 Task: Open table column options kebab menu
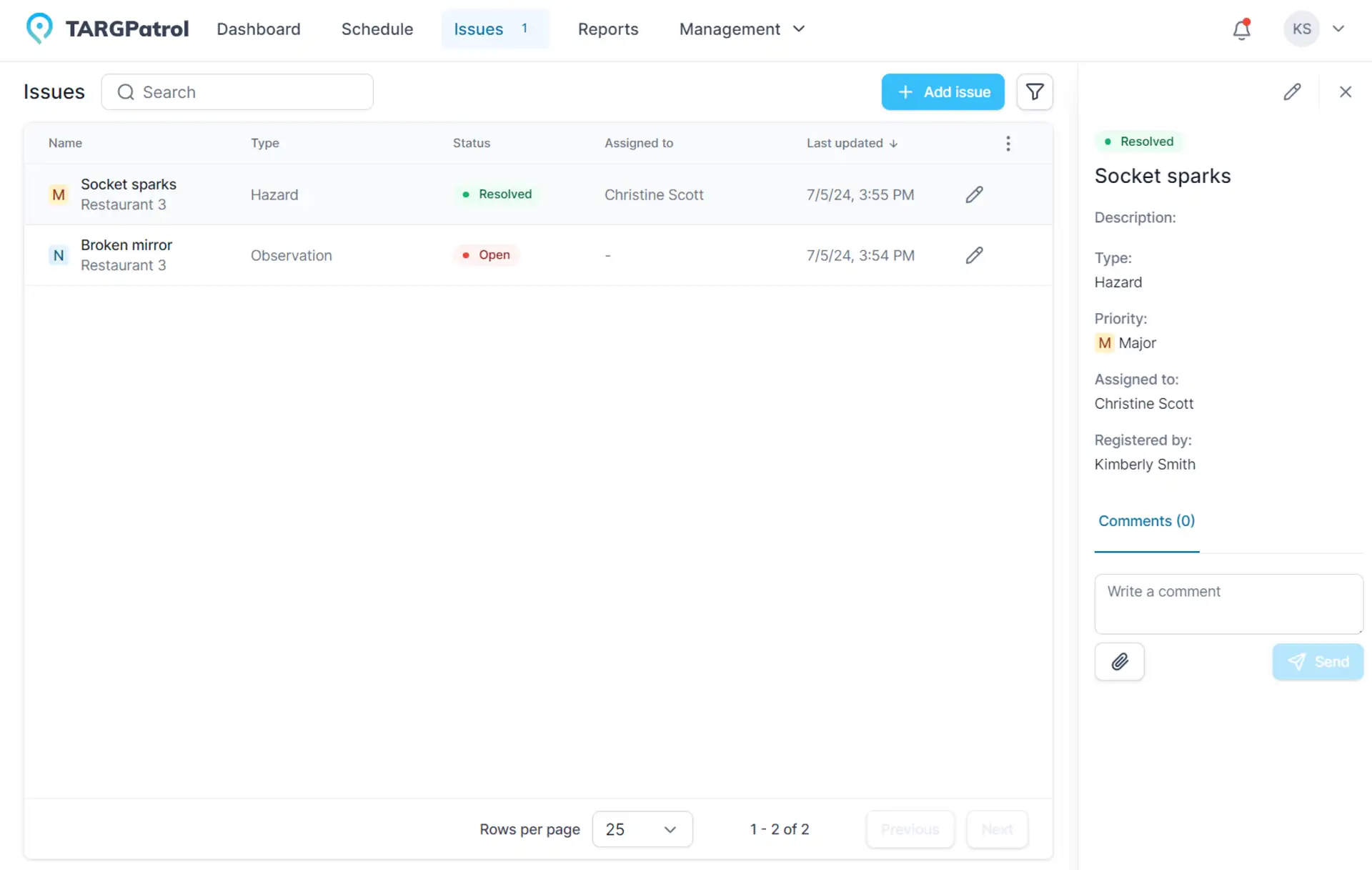[x=1008, y=143]
